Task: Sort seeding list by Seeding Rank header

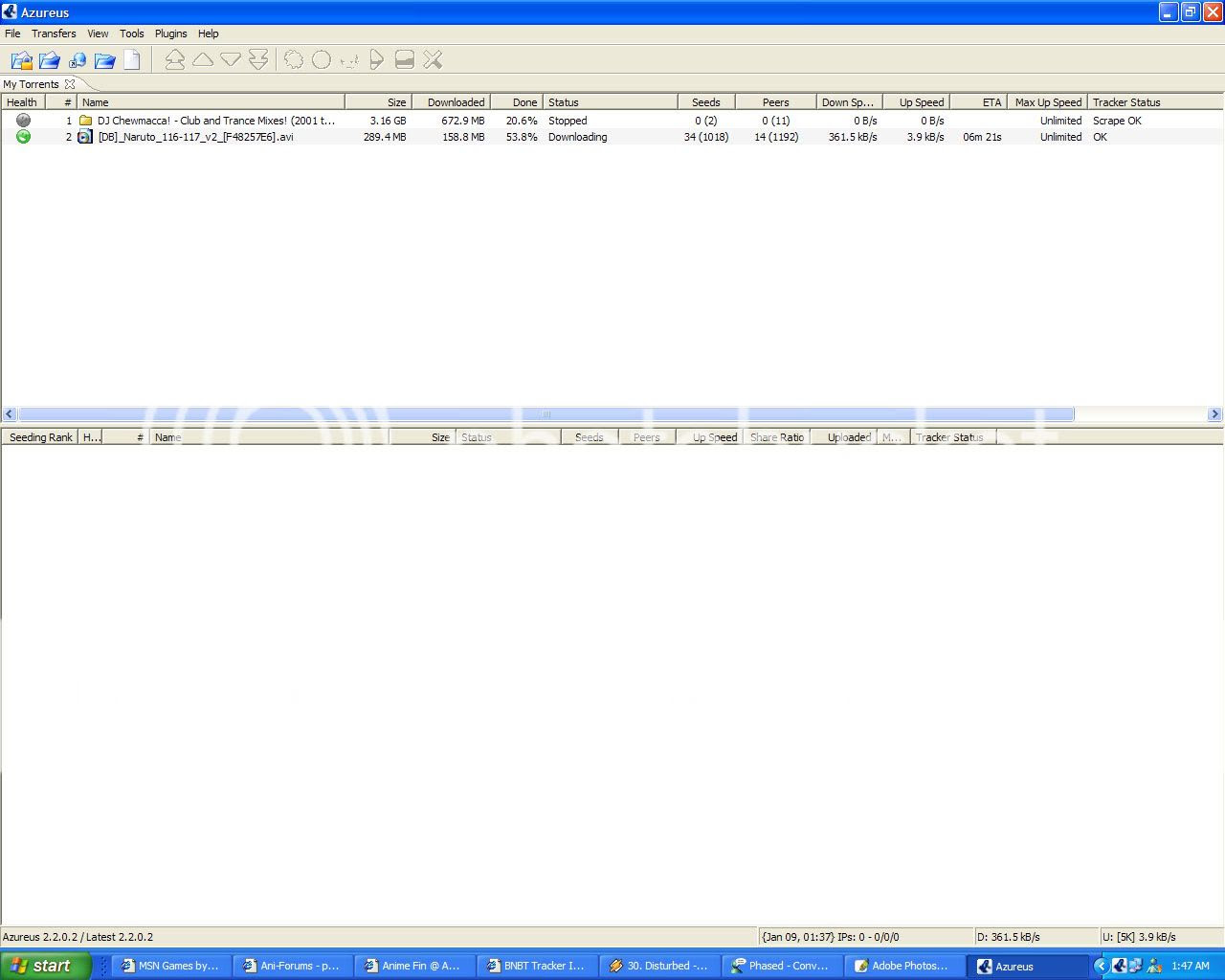Action: [x=40, y=437]
